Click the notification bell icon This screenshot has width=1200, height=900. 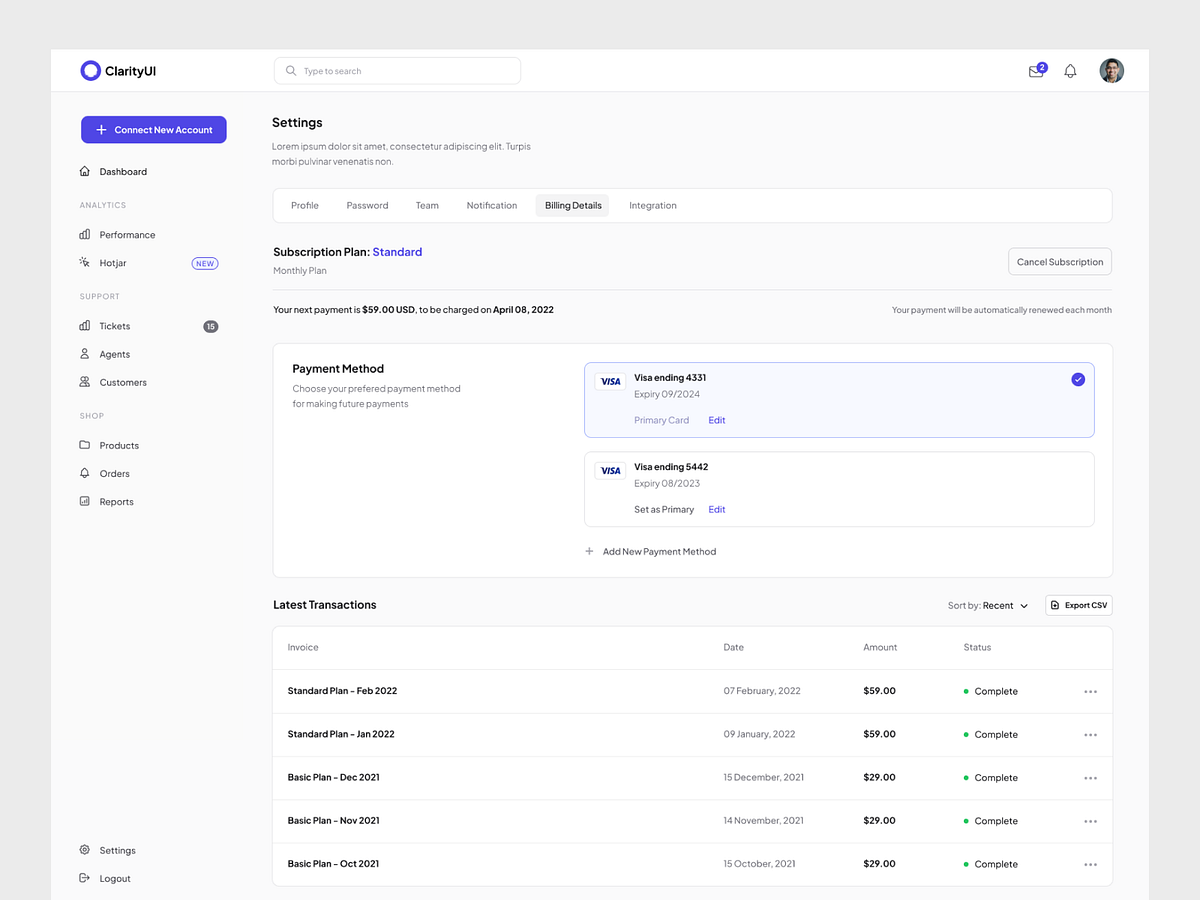(1069, 70)
